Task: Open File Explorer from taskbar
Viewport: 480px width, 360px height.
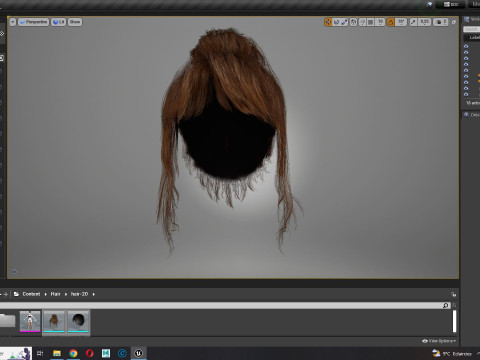Action: (x=57, y=353)
